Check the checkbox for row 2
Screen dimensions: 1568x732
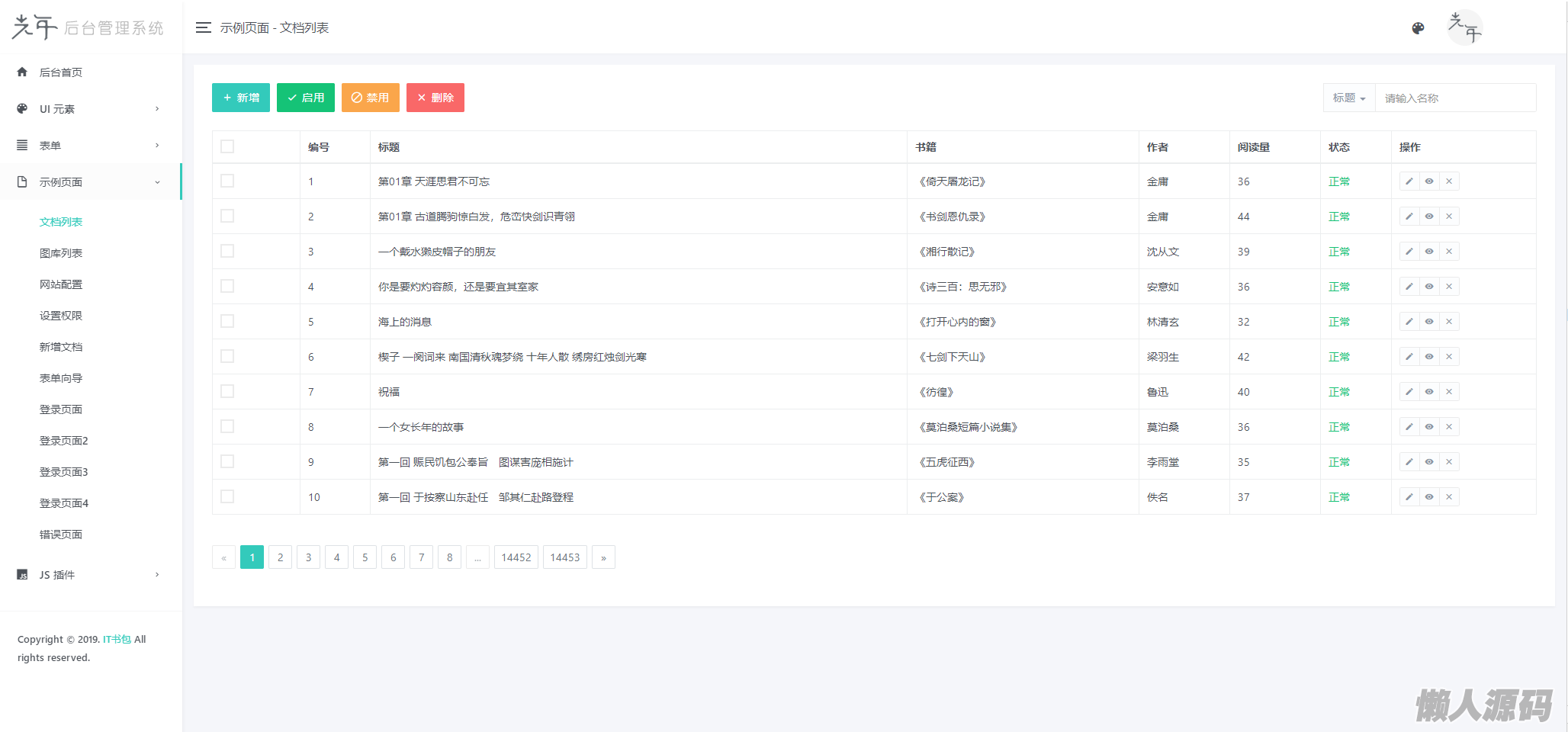[x=227, y=217]
